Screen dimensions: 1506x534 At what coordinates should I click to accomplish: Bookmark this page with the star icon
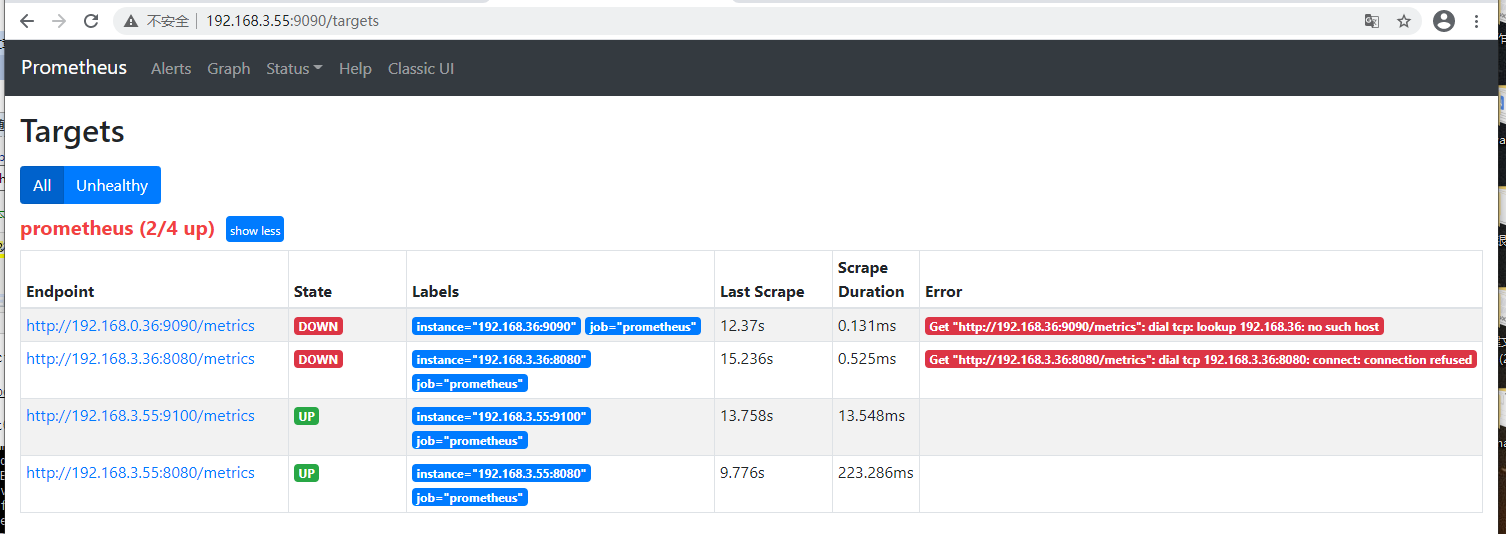point(1404,21)
